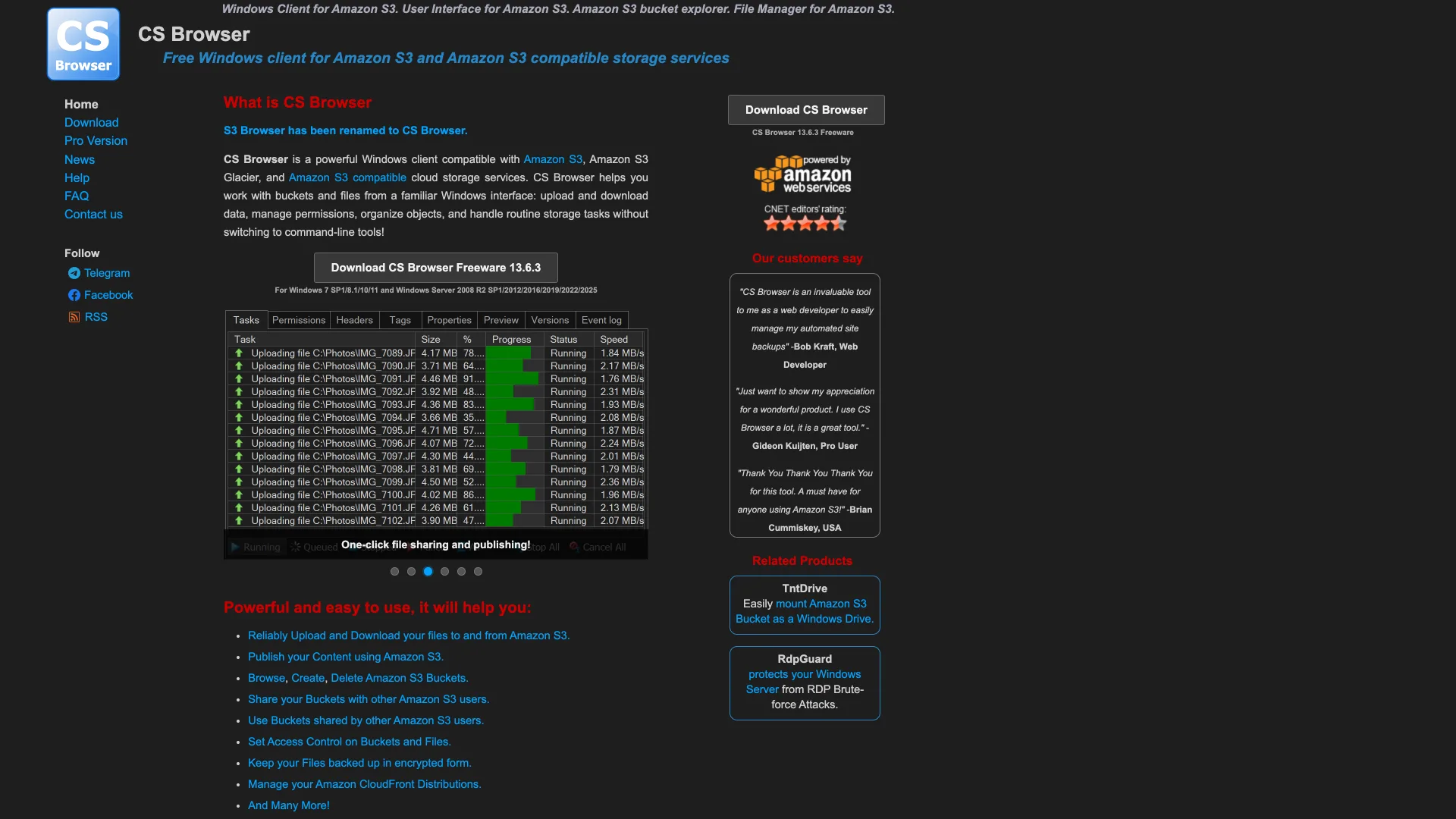Screen dimensions: 1456x819
Task: Click Share your Buckets link
Action: point(369,699)
